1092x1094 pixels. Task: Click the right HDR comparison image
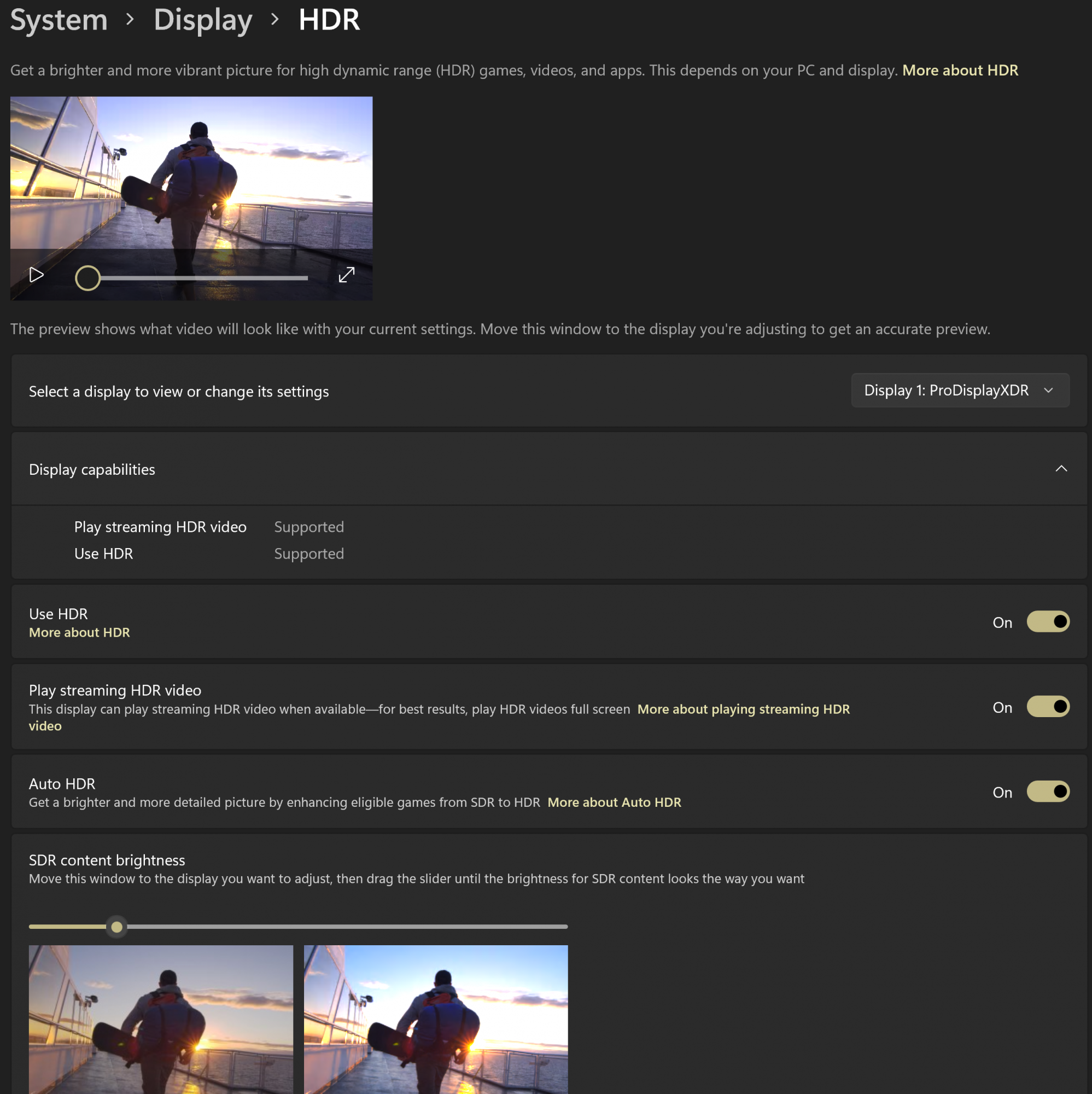435,1019
